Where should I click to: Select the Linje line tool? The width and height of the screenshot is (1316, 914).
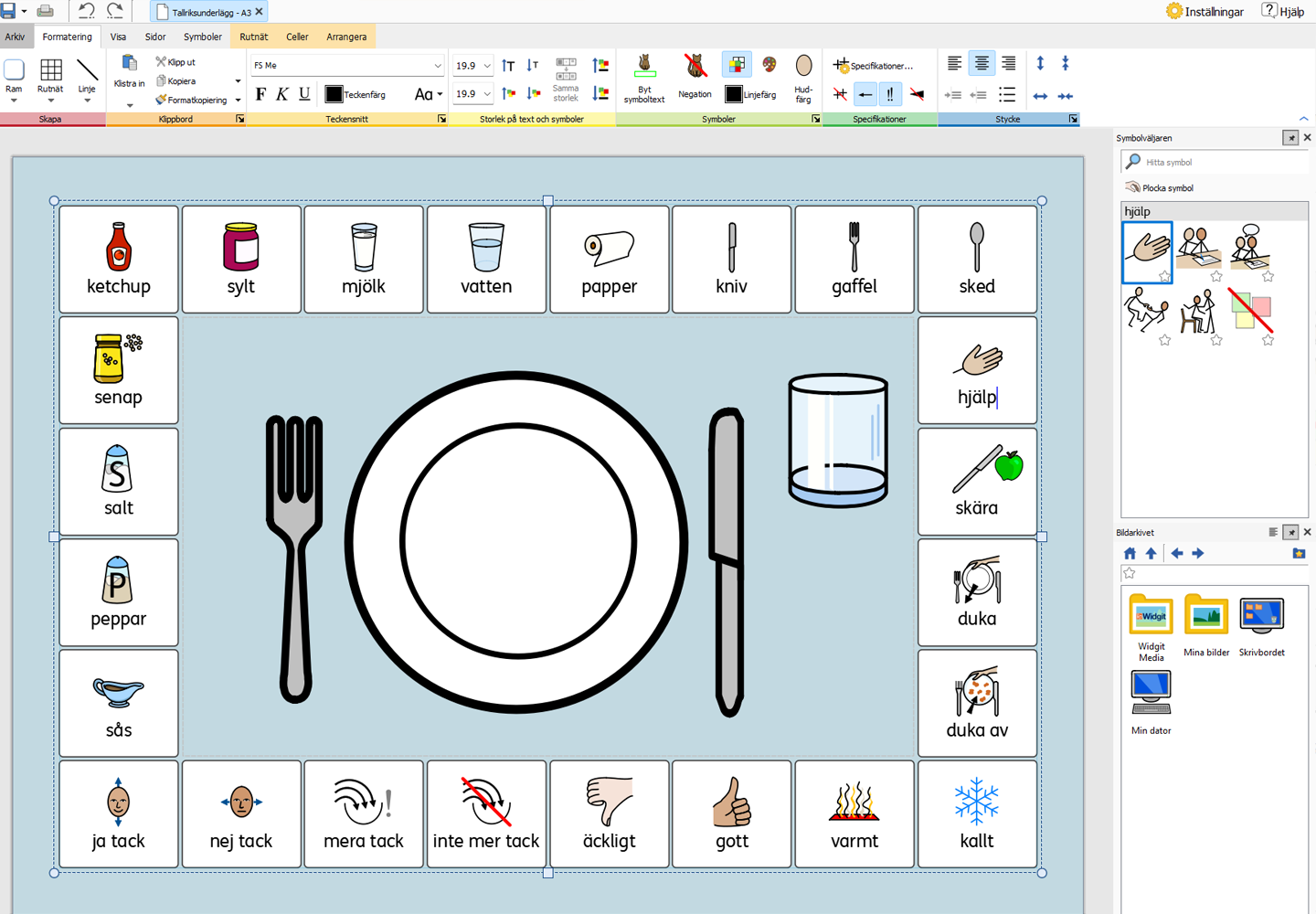tap(87, 76)
